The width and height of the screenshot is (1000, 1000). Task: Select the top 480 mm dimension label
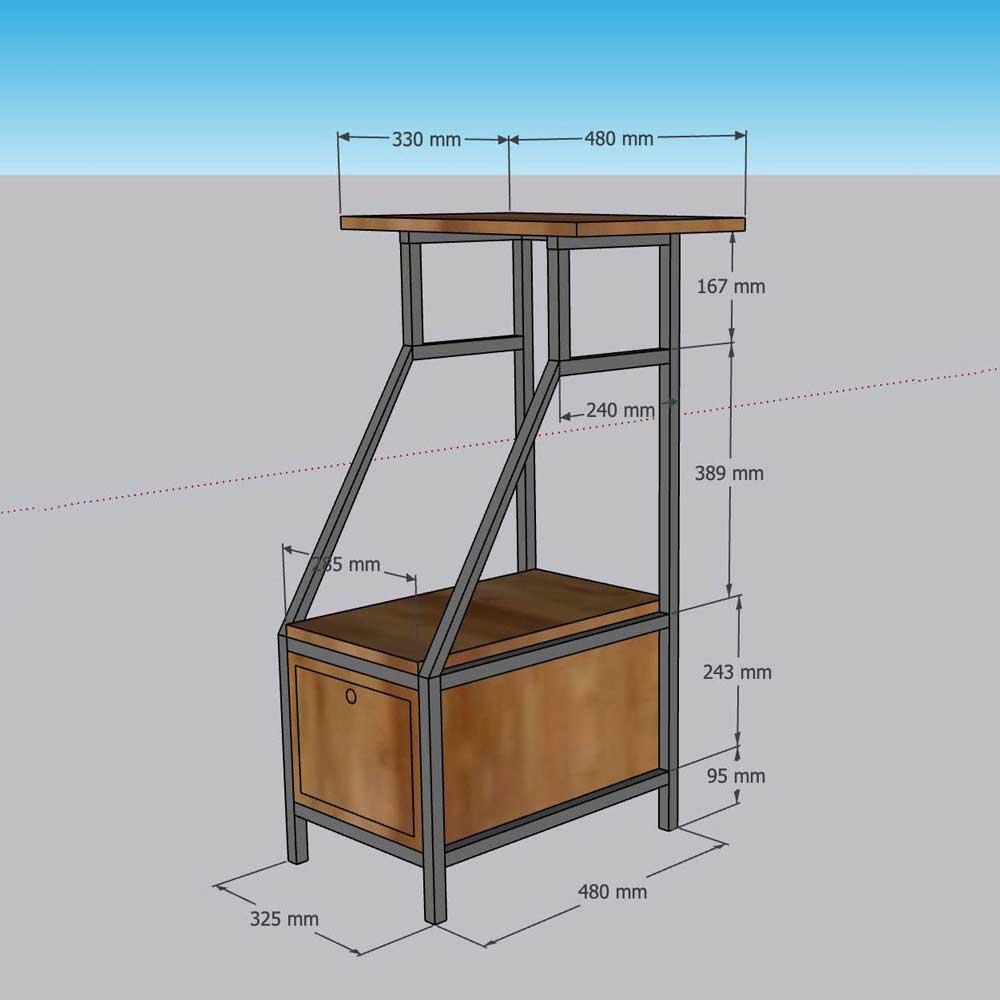[619, 138]
